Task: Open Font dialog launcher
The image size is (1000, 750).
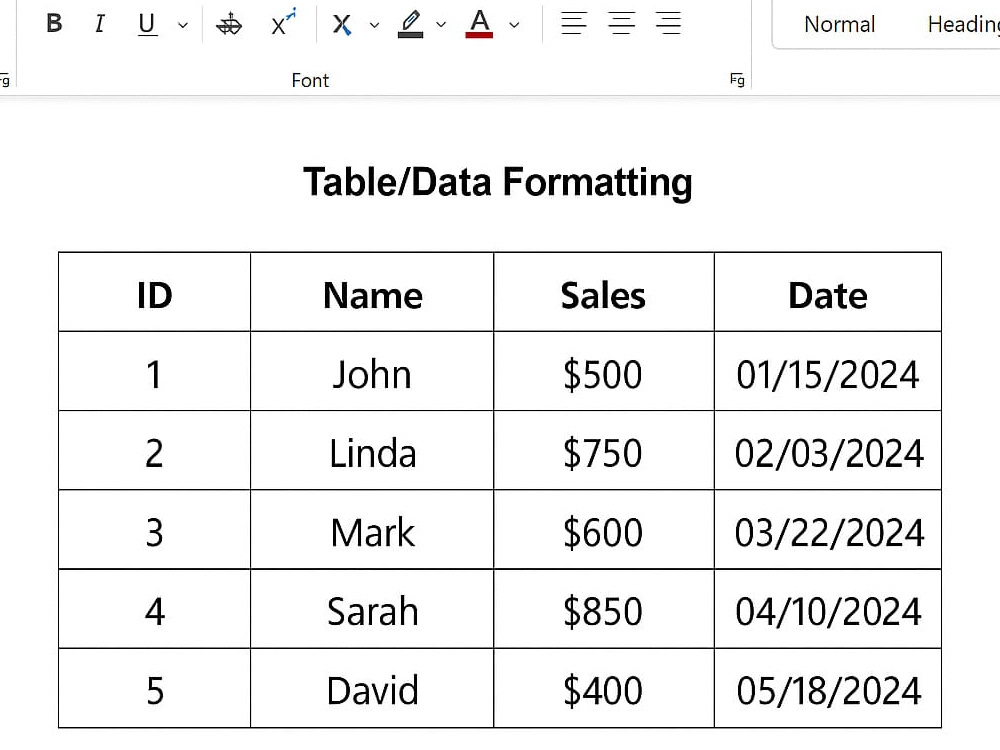Action: [x=737, y=80]
